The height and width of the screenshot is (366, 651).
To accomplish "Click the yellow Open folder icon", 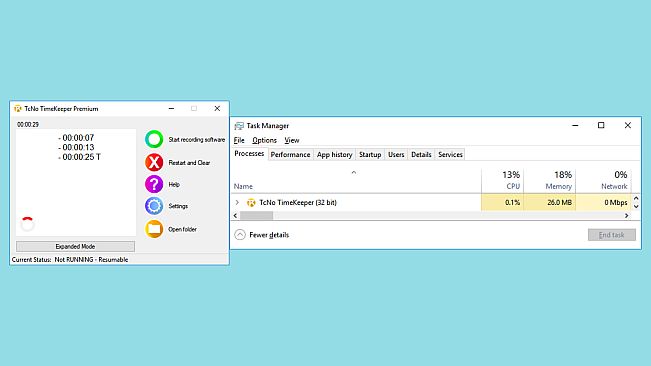I will tap(154, 229).
